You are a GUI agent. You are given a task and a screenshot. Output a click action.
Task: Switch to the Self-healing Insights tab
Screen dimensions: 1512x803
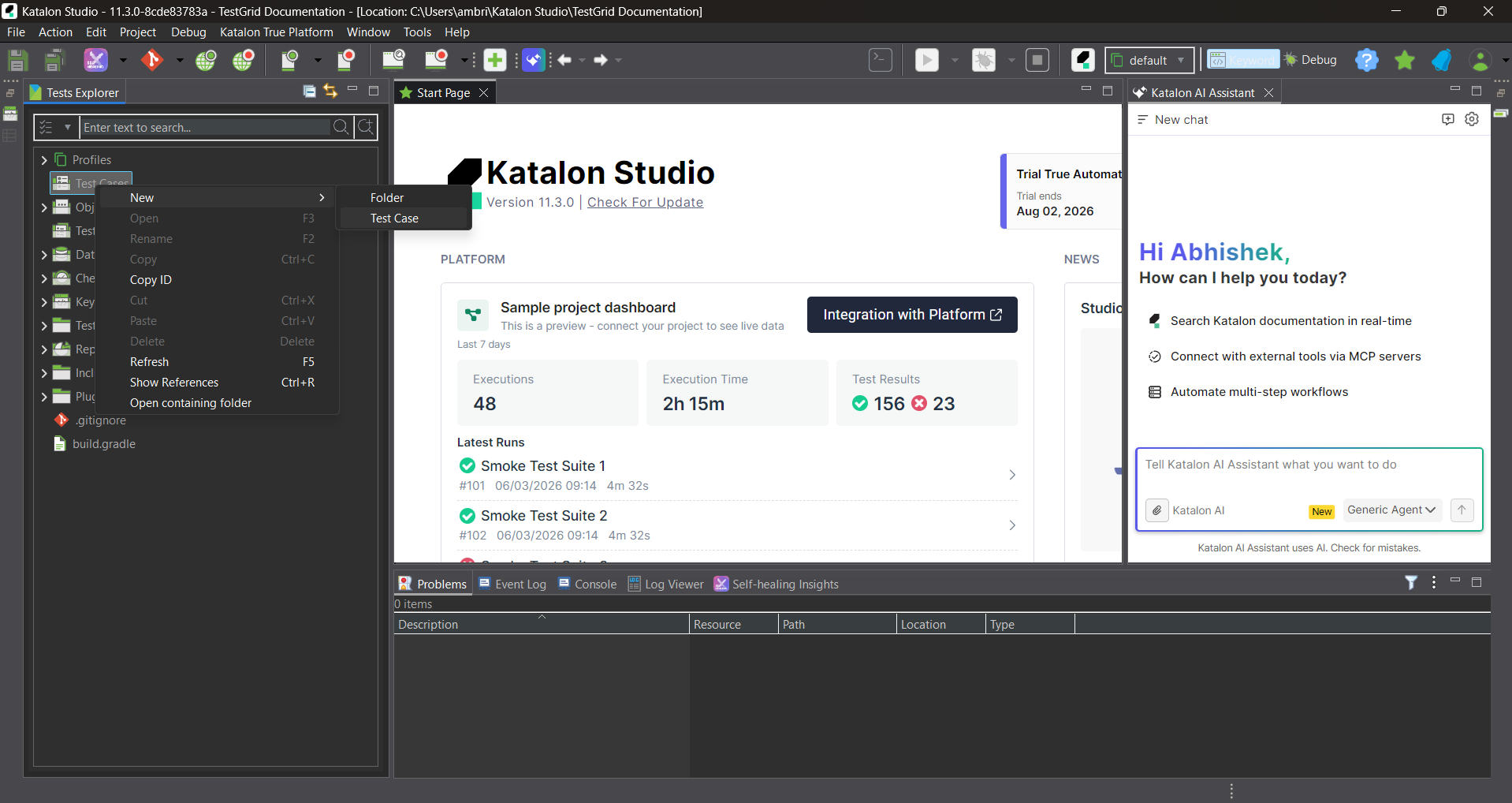pyautogui.click(x=776, y=585)
